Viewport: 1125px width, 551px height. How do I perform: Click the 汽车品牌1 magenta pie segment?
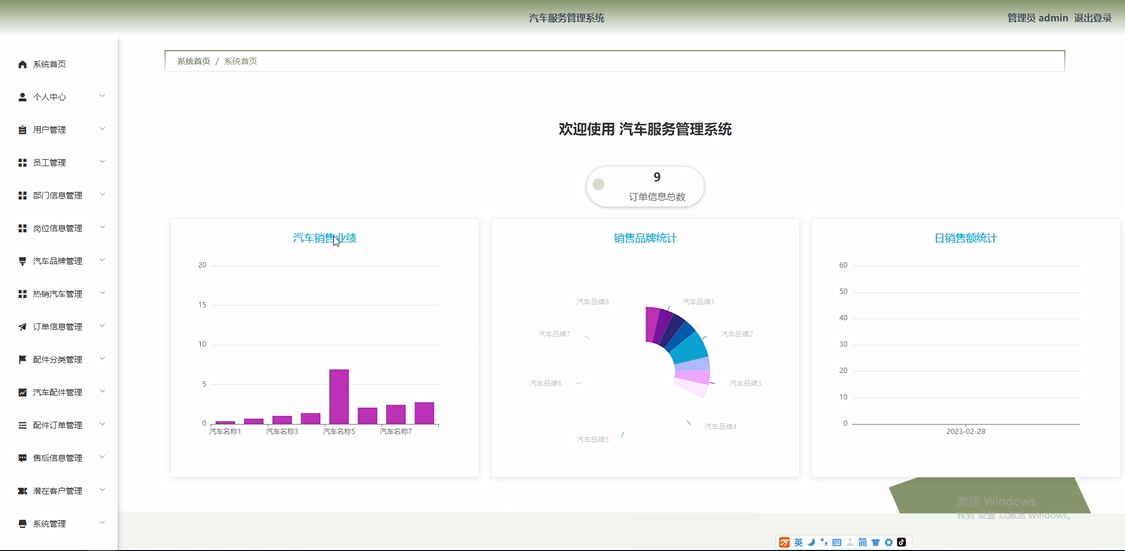click(653, 324)
